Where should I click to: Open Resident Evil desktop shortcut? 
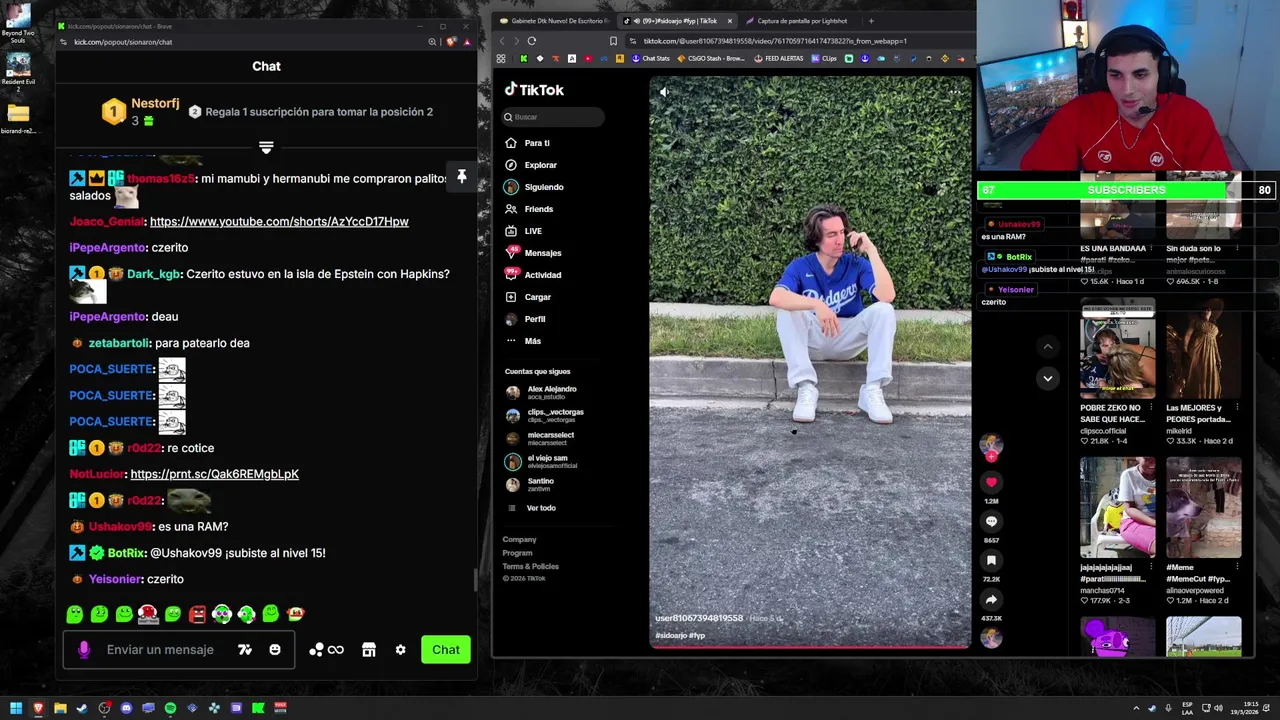coord(18,72)
